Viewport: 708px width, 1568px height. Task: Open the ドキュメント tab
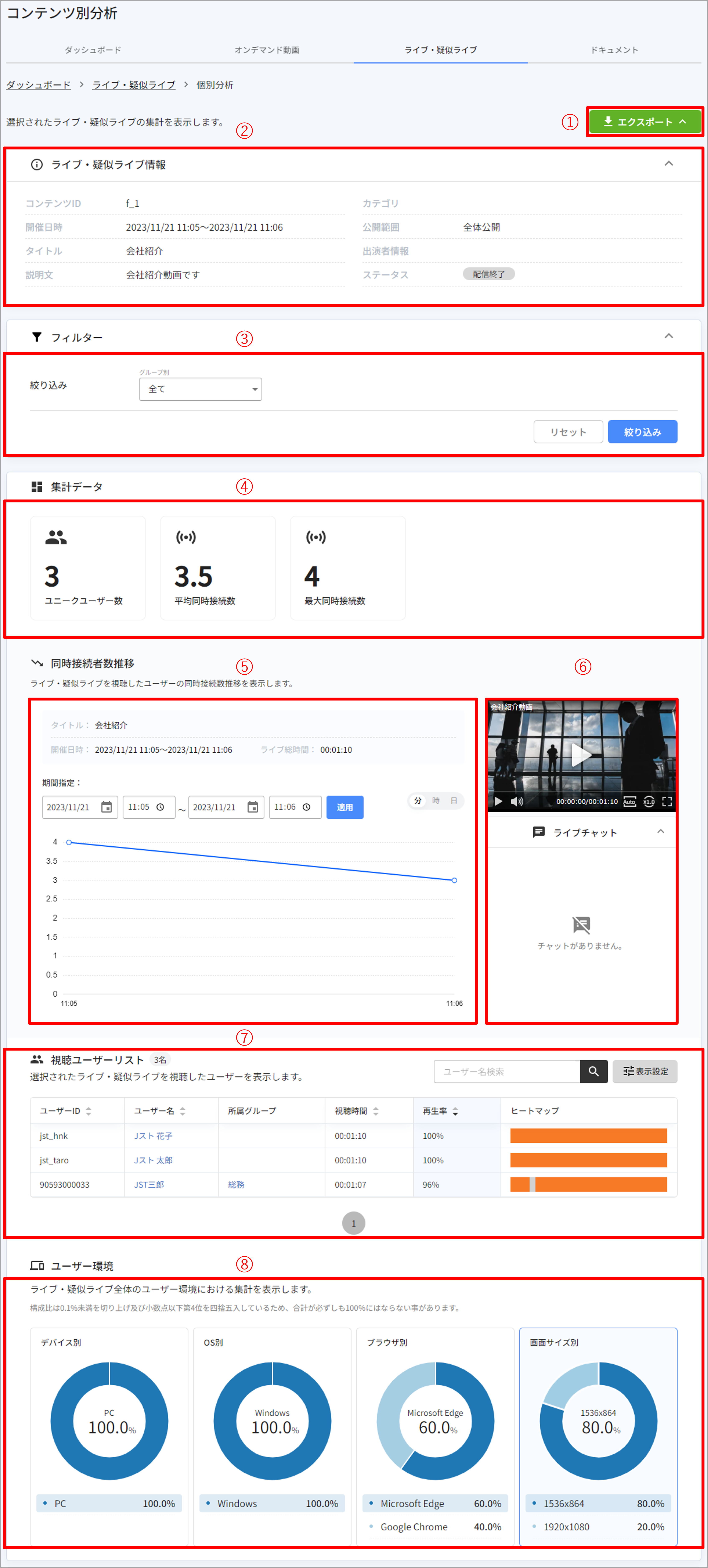click(614, 50)
